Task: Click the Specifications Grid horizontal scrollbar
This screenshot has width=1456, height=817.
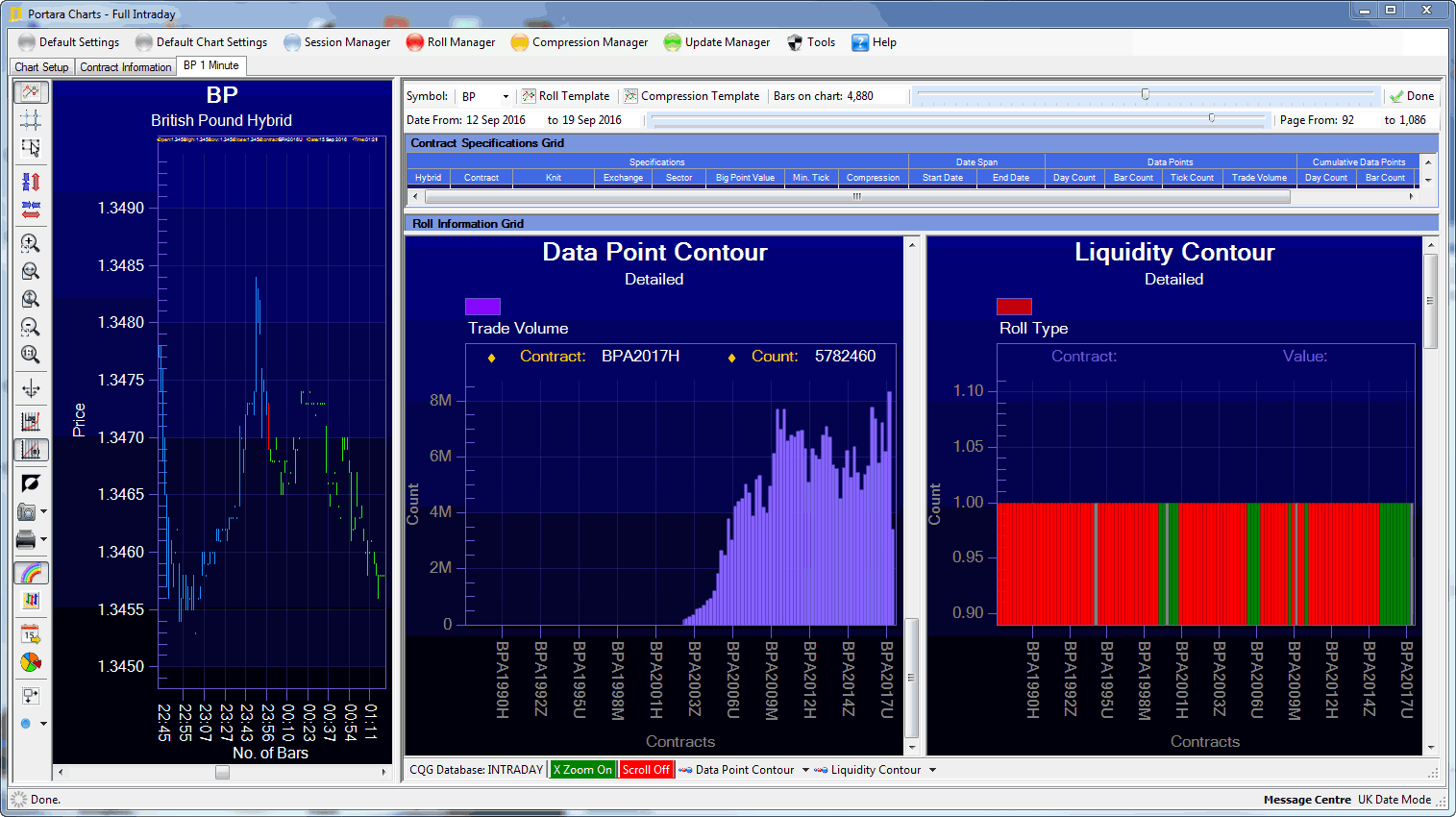Action: point(856,196)
